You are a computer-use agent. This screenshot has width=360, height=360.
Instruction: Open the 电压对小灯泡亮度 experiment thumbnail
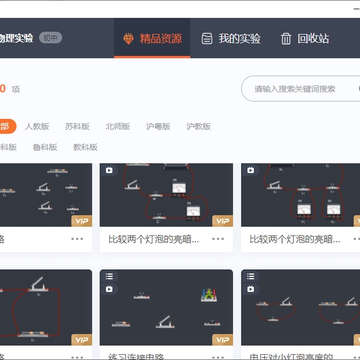(300, 307)
